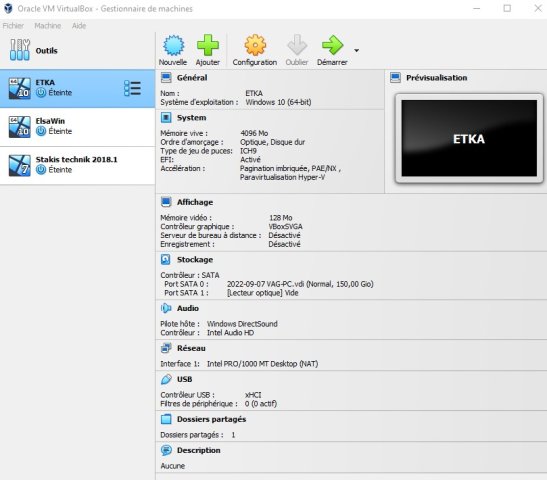Click Intel PRO/1000 MT Desktop (NAT) text
The height and width of the screenshot is (480, 547).
pyautogui.click(x=262, y=364)
